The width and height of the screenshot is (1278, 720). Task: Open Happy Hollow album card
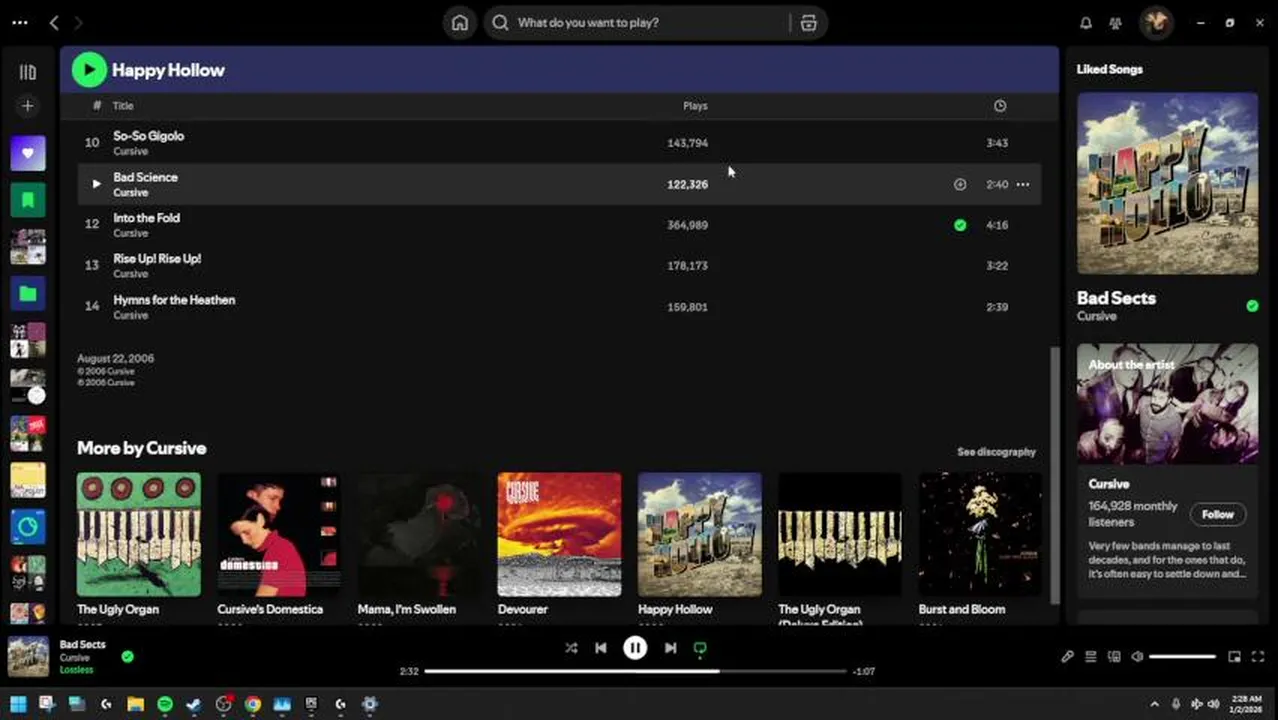(700, 534)
